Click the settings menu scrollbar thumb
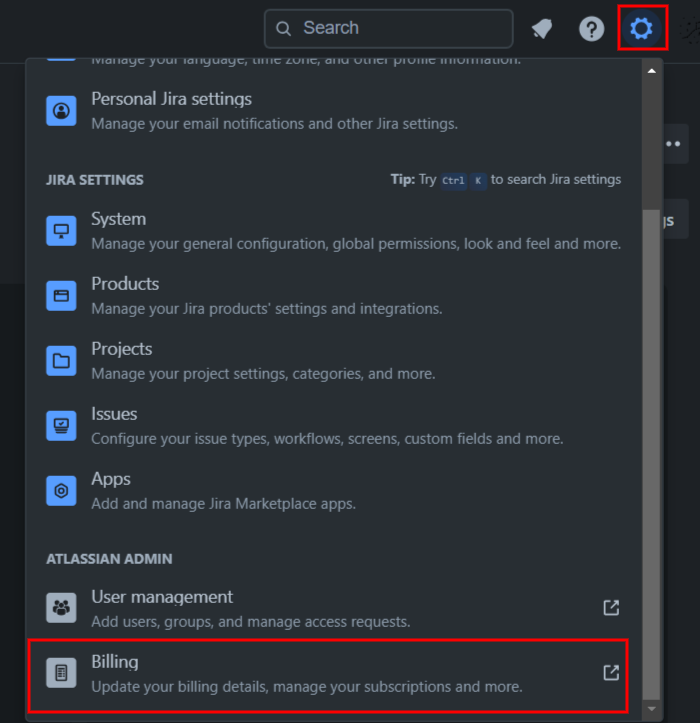The width and height of the screenshot is (700, 723). pos(652,455)
